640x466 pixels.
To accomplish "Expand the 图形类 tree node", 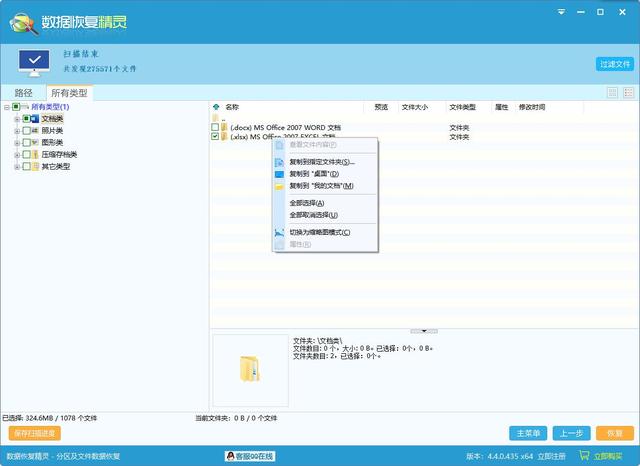I will pyautogui.click(x=17, y=143).
